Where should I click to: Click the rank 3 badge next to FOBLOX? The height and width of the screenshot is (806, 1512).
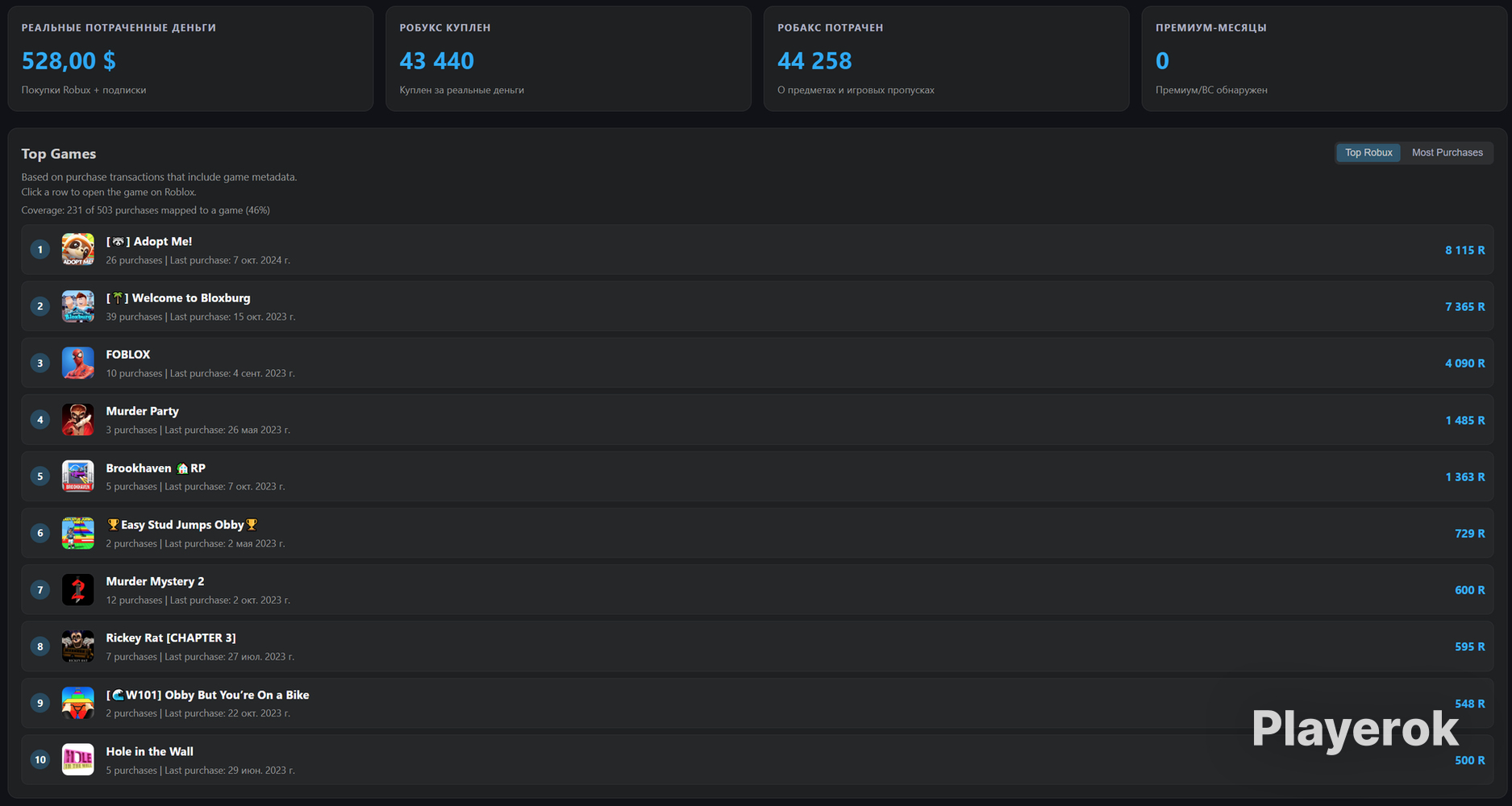[40, 363]
